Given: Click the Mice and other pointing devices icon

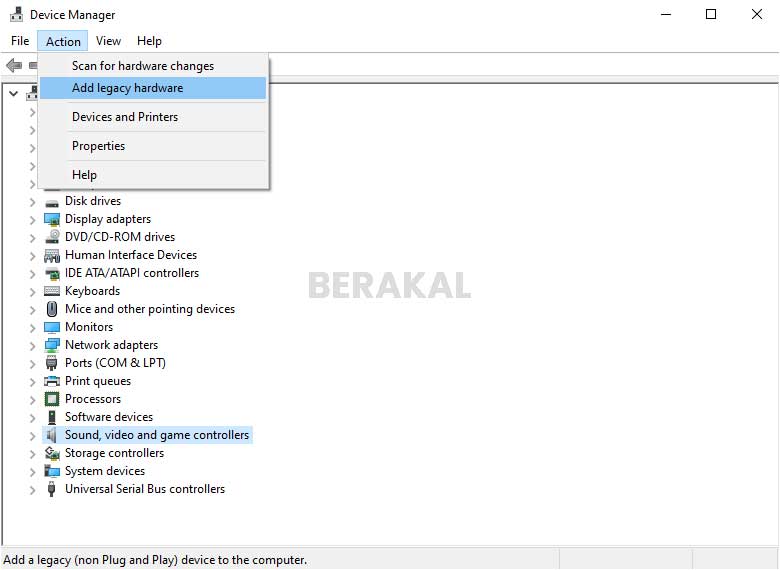Looking at the screenshot, I should point(52,309).
